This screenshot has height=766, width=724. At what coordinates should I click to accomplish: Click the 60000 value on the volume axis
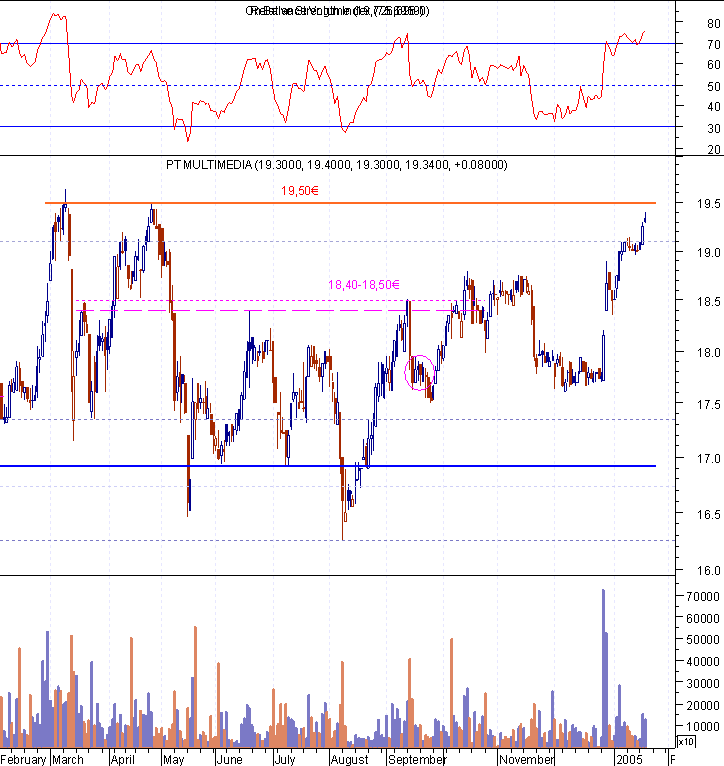tap(703, 618)
